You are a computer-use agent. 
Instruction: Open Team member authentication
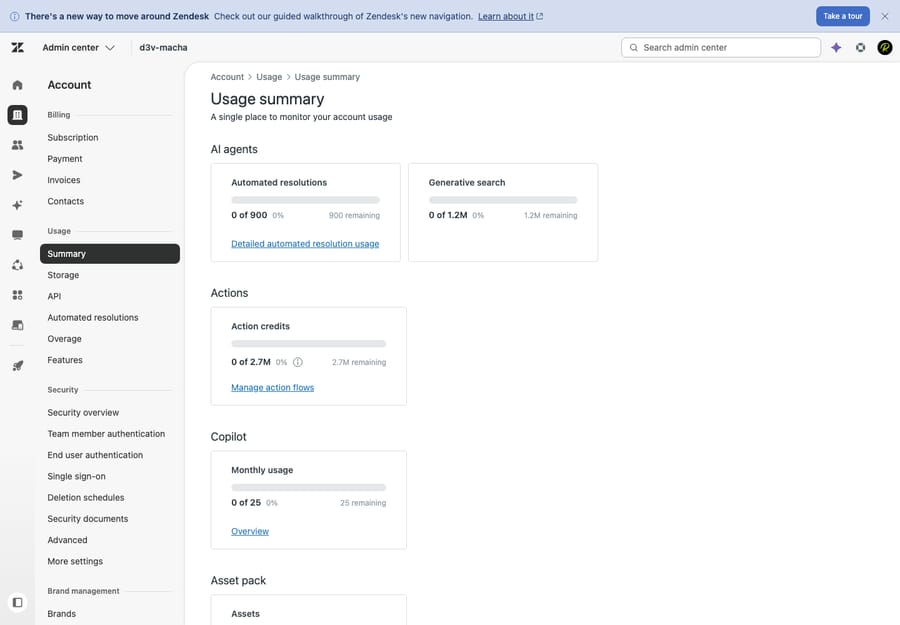106,434
